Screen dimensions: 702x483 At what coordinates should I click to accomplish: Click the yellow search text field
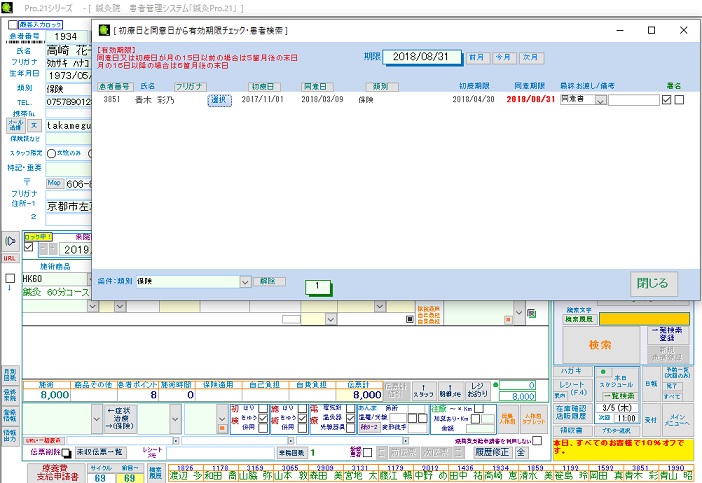point(644,319)
